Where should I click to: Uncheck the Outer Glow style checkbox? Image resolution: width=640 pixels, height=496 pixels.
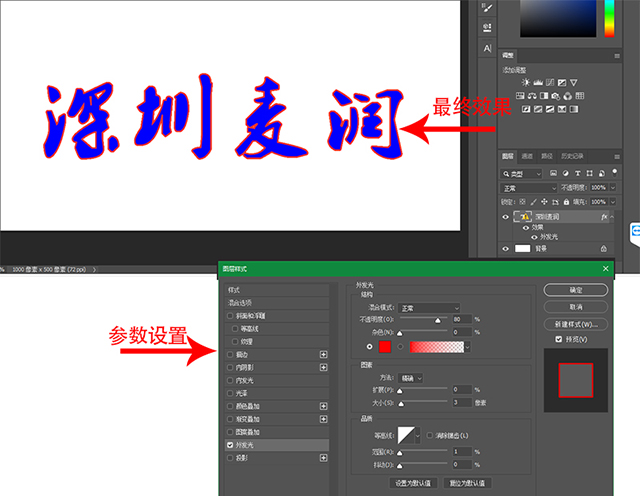coord(230,445)
